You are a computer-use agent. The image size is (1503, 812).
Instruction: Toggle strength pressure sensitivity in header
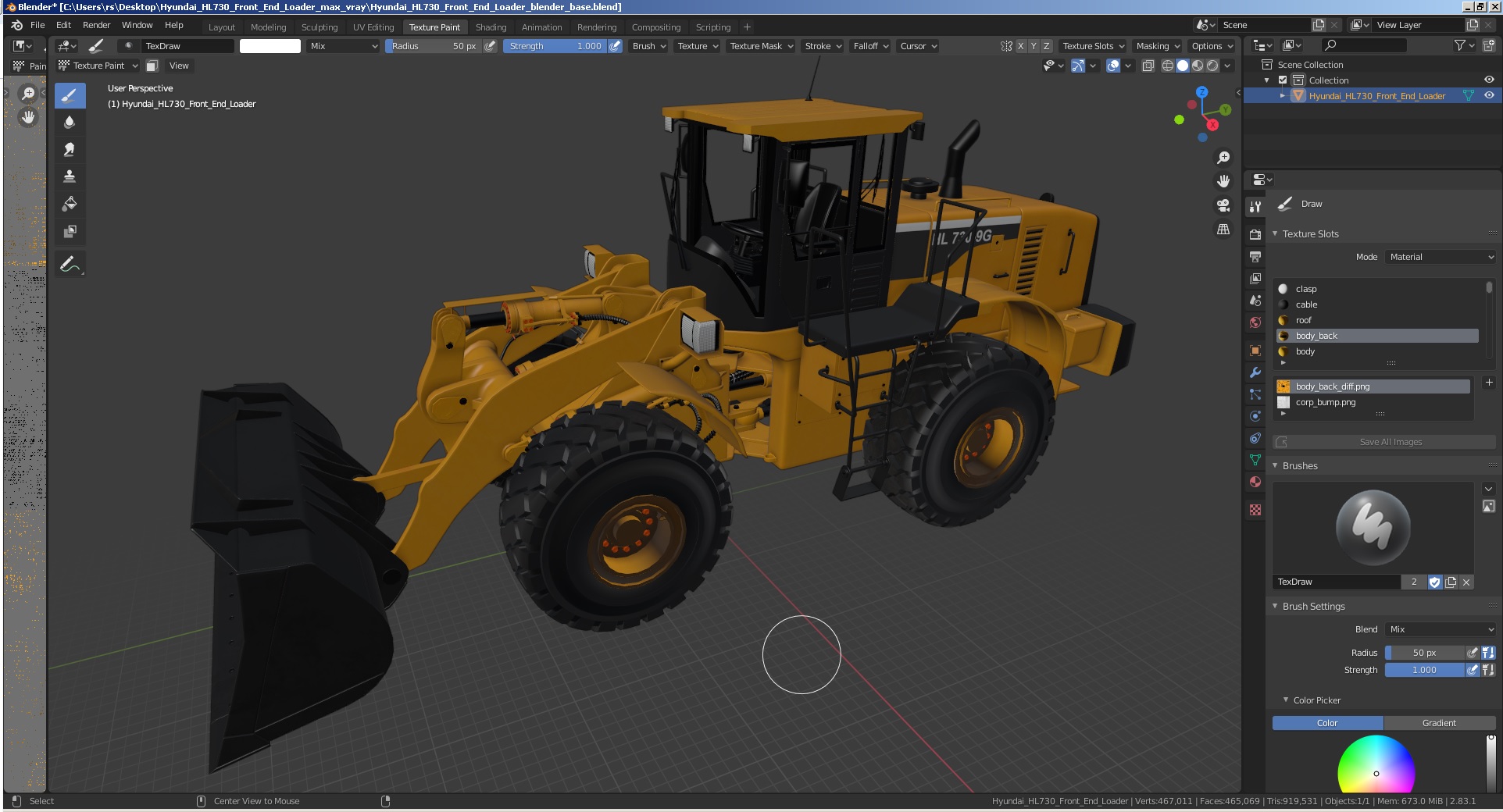[x=615, y=46]
